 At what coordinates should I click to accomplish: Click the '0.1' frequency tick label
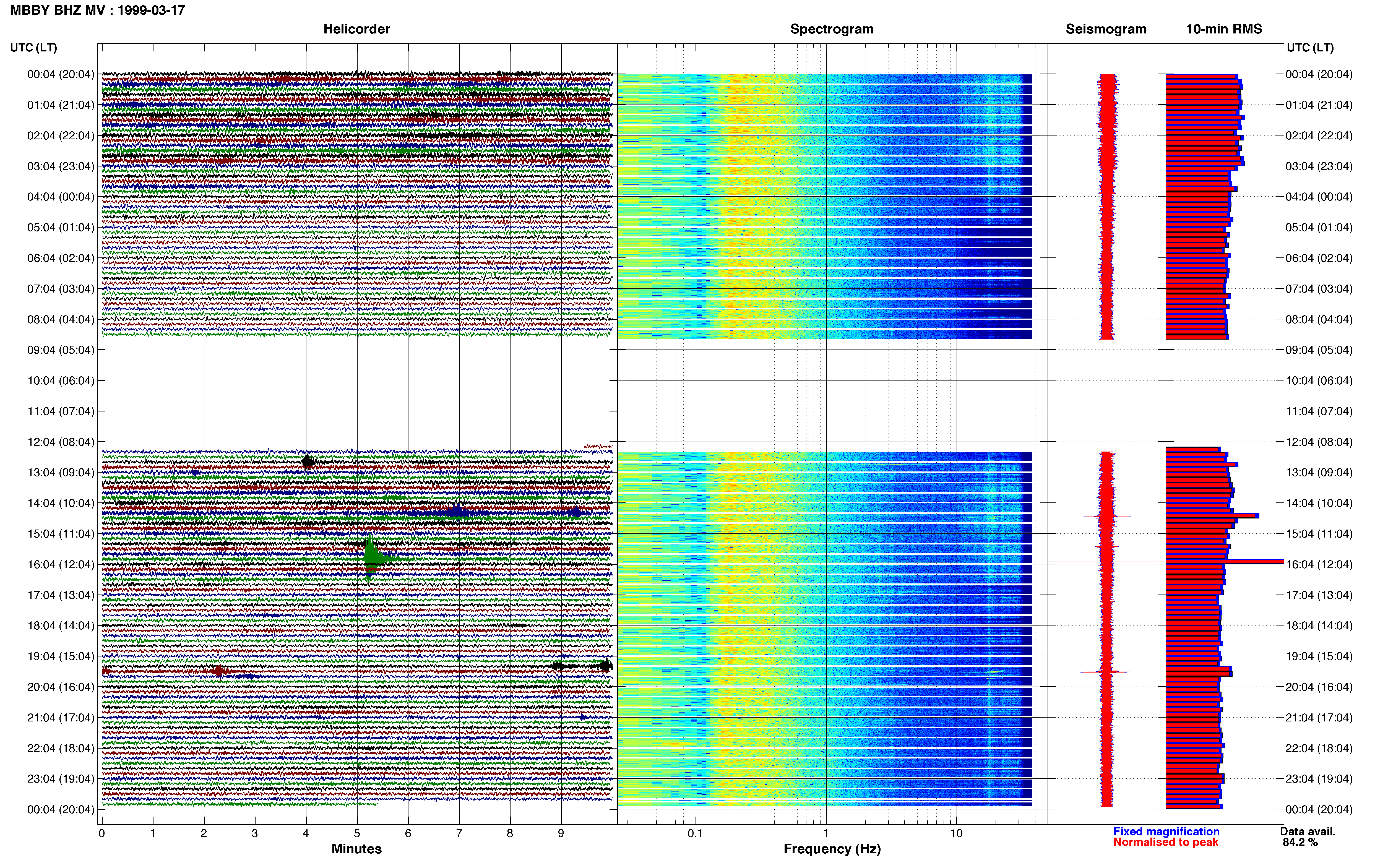[695, 833]
